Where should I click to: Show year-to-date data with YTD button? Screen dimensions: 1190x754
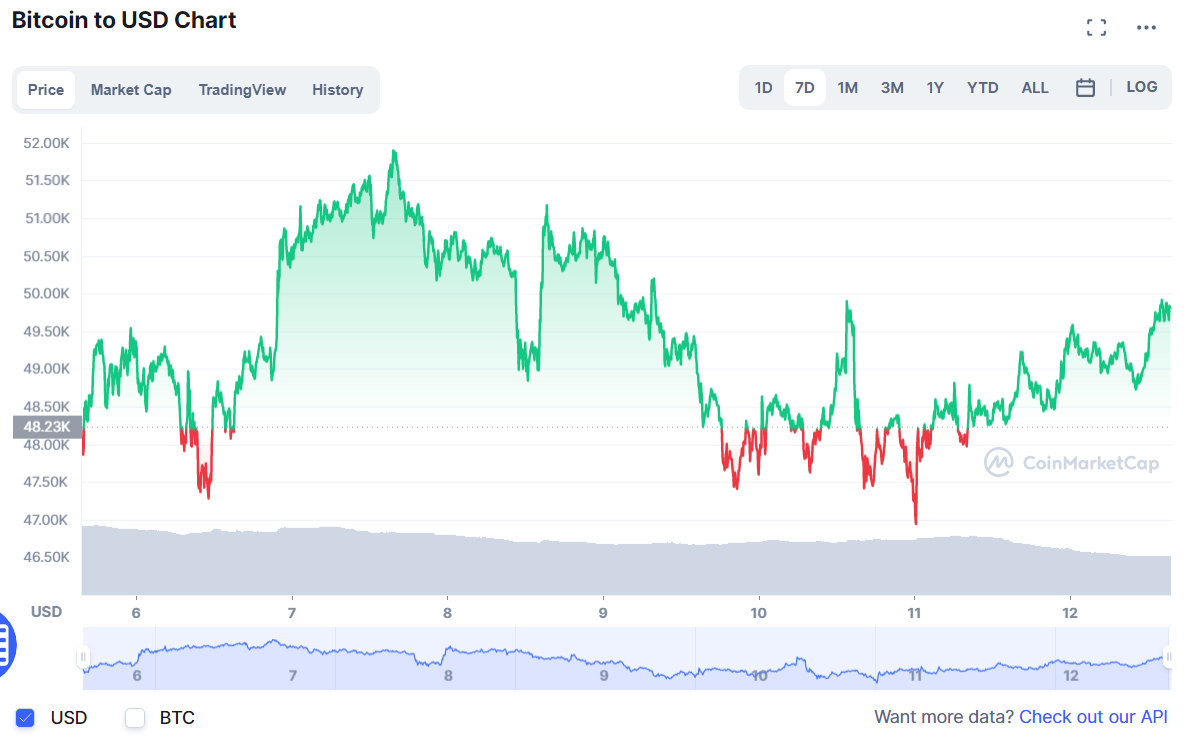tap(982, 87)
